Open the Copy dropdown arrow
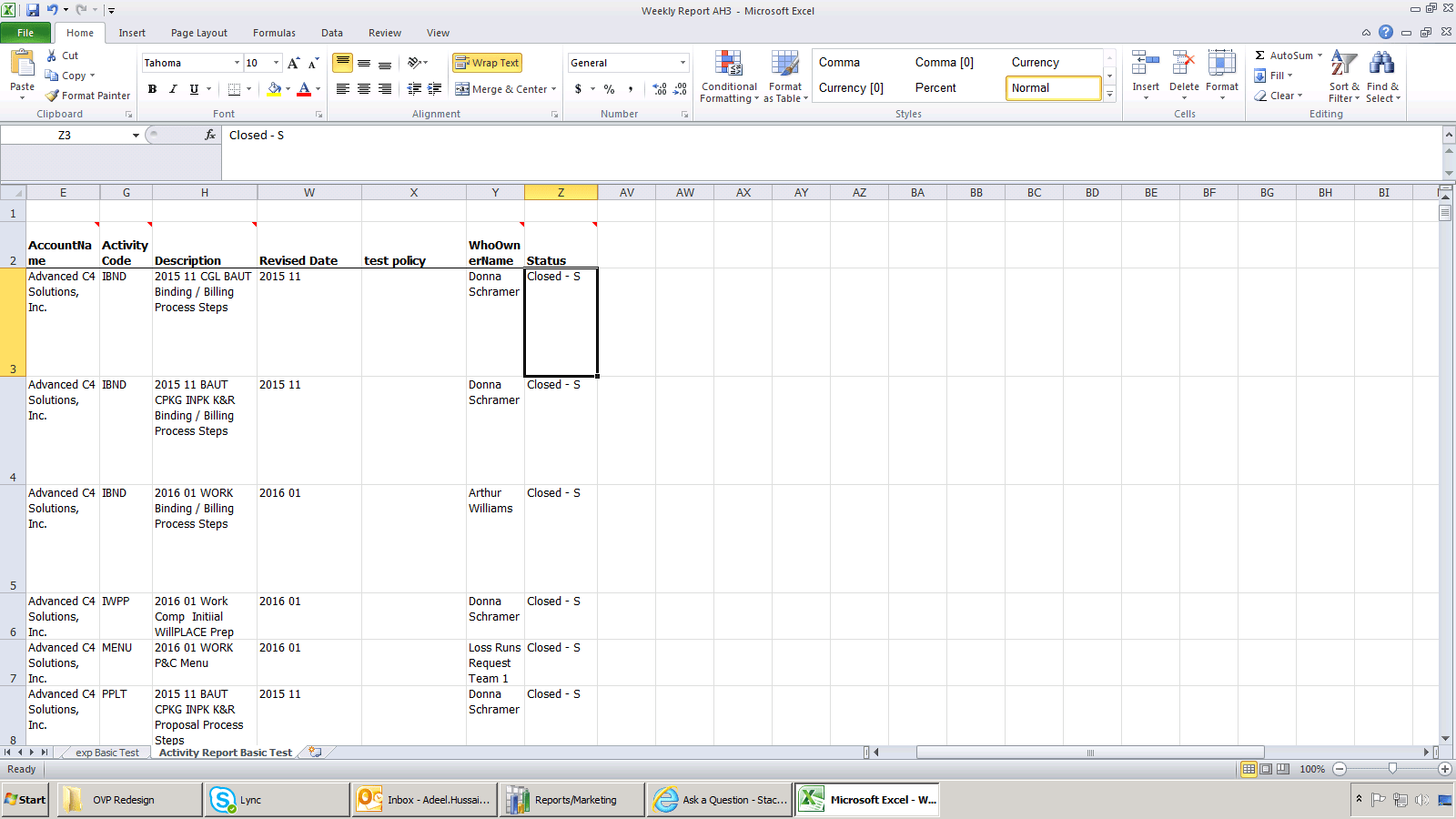Image resolution: width=1456 pixels, height=819 pixels. (92, 76)
